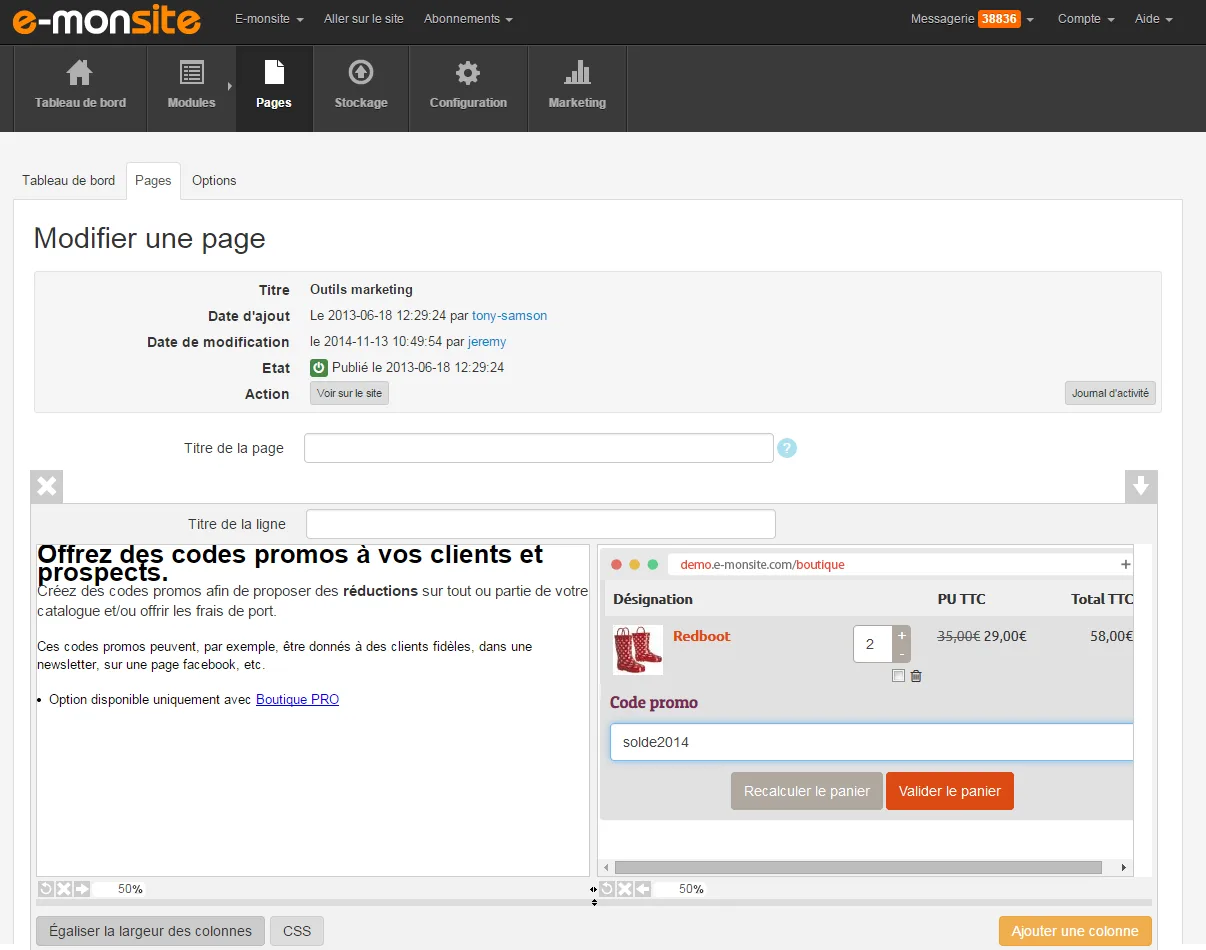Click the help question mark icon
The height and width of the screenshot is (950, 1206).
(787, 449)
